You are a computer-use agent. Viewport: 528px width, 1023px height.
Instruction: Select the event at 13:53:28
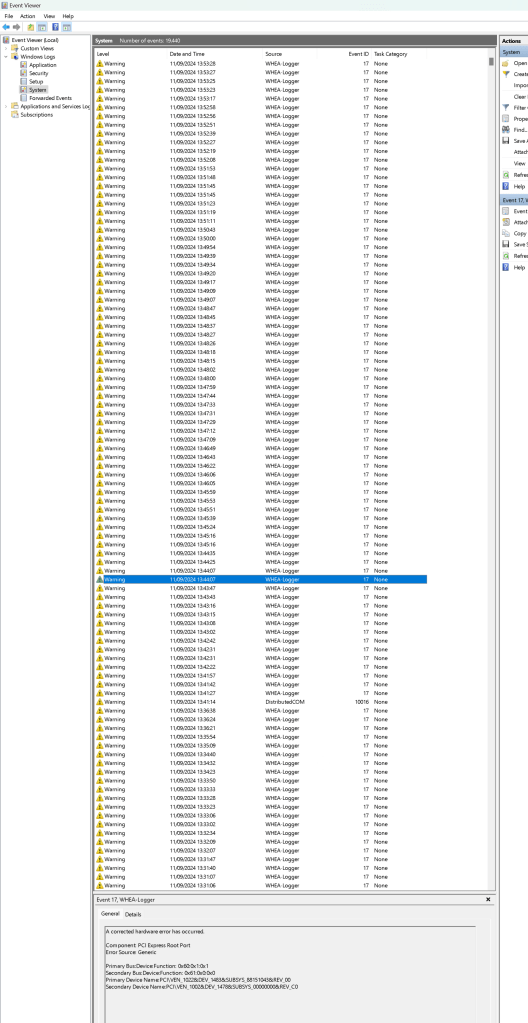(261, 63)
